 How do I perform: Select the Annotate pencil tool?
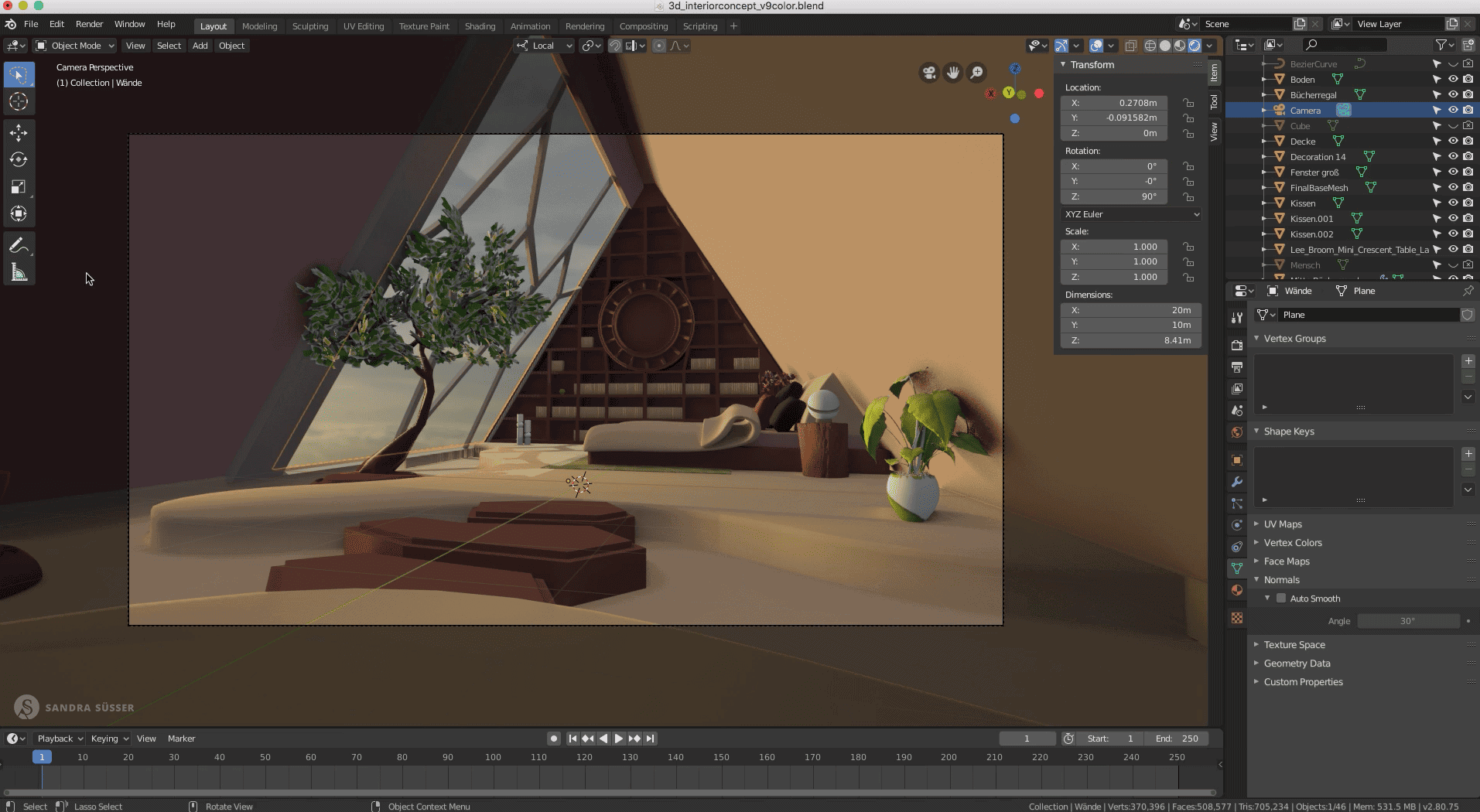click(19, 246)
